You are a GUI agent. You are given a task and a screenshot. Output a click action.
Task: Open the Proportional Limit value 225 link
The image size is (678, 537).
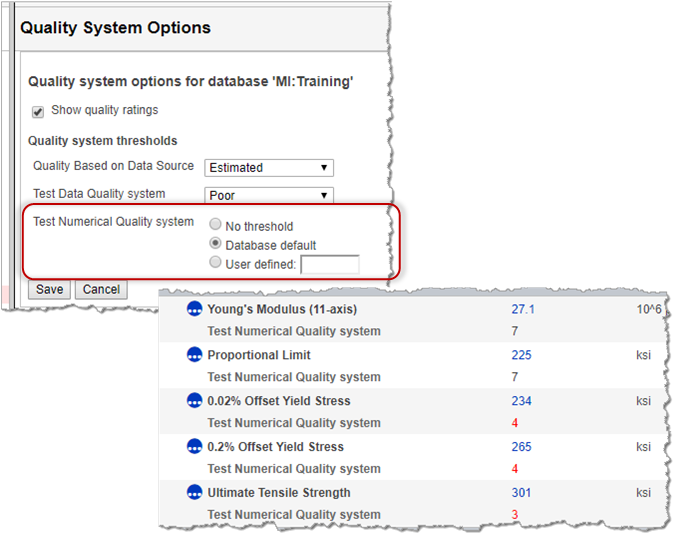pos(521,355)
